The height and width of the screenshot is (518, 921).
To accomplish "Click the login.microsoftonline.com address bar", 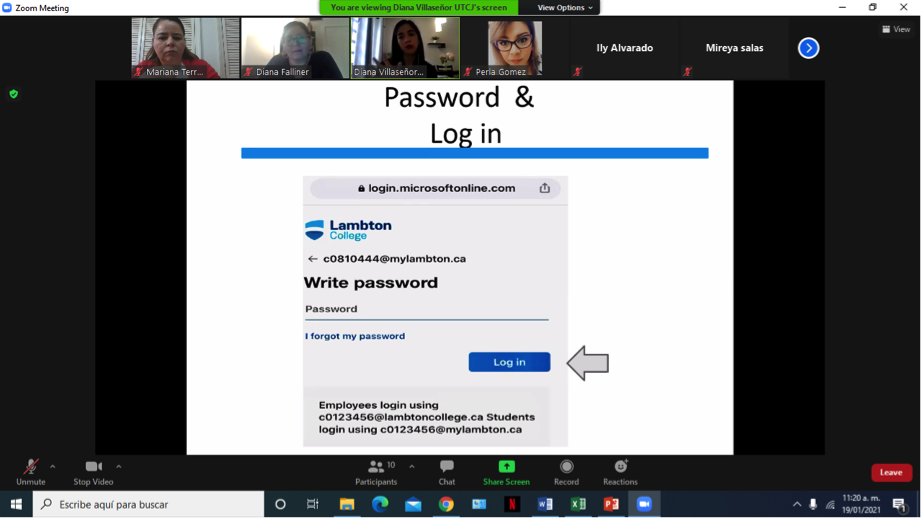I will [x=435, y=188].
